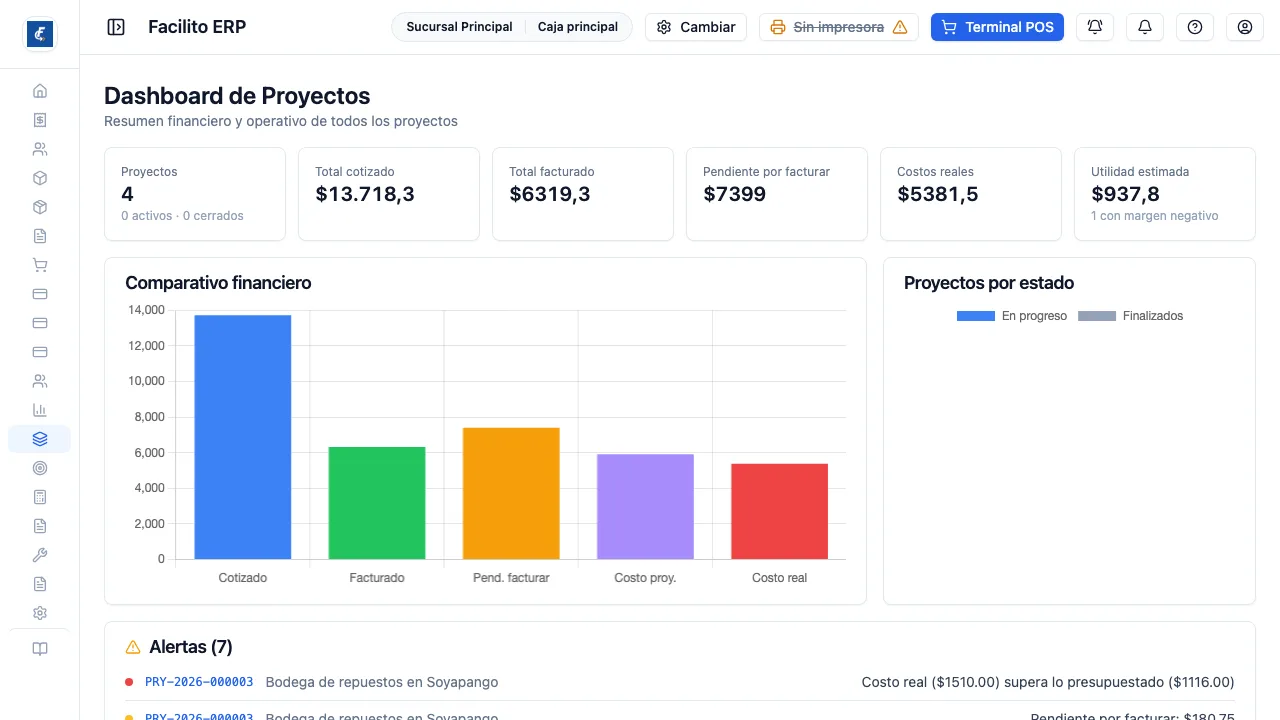Select Caja principal in the header

click(x=578, y=27)
